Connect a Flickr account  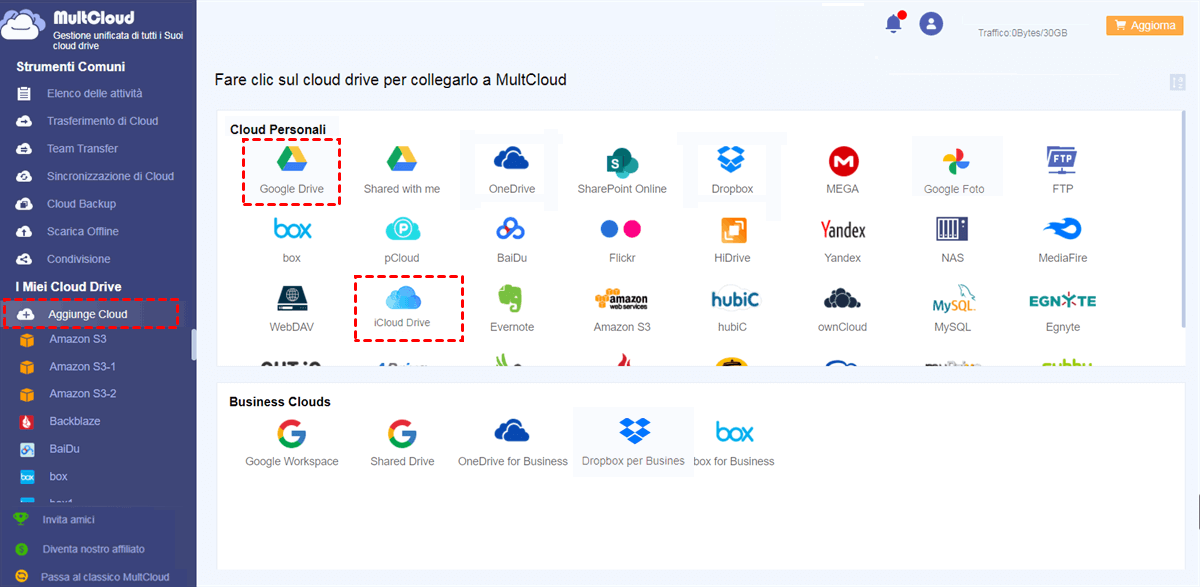click(x=621, y=229)
